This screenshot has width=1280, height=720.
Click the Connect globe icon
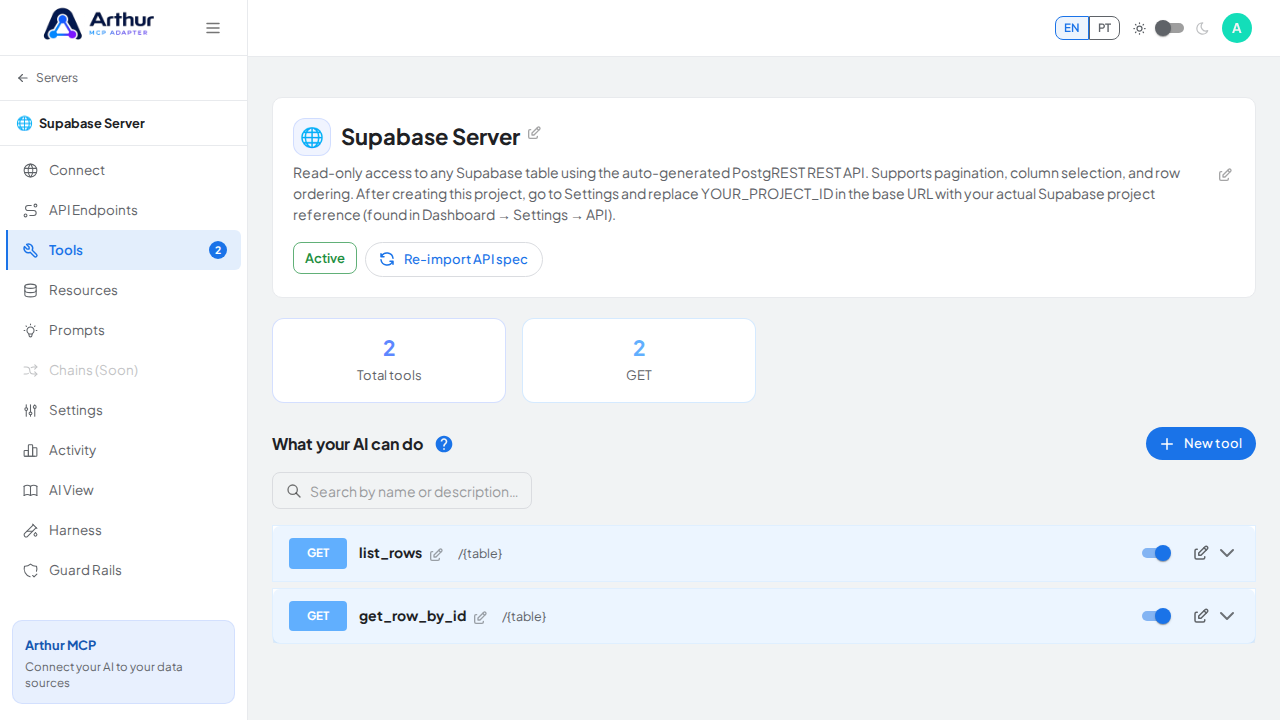tap(31, 170)
